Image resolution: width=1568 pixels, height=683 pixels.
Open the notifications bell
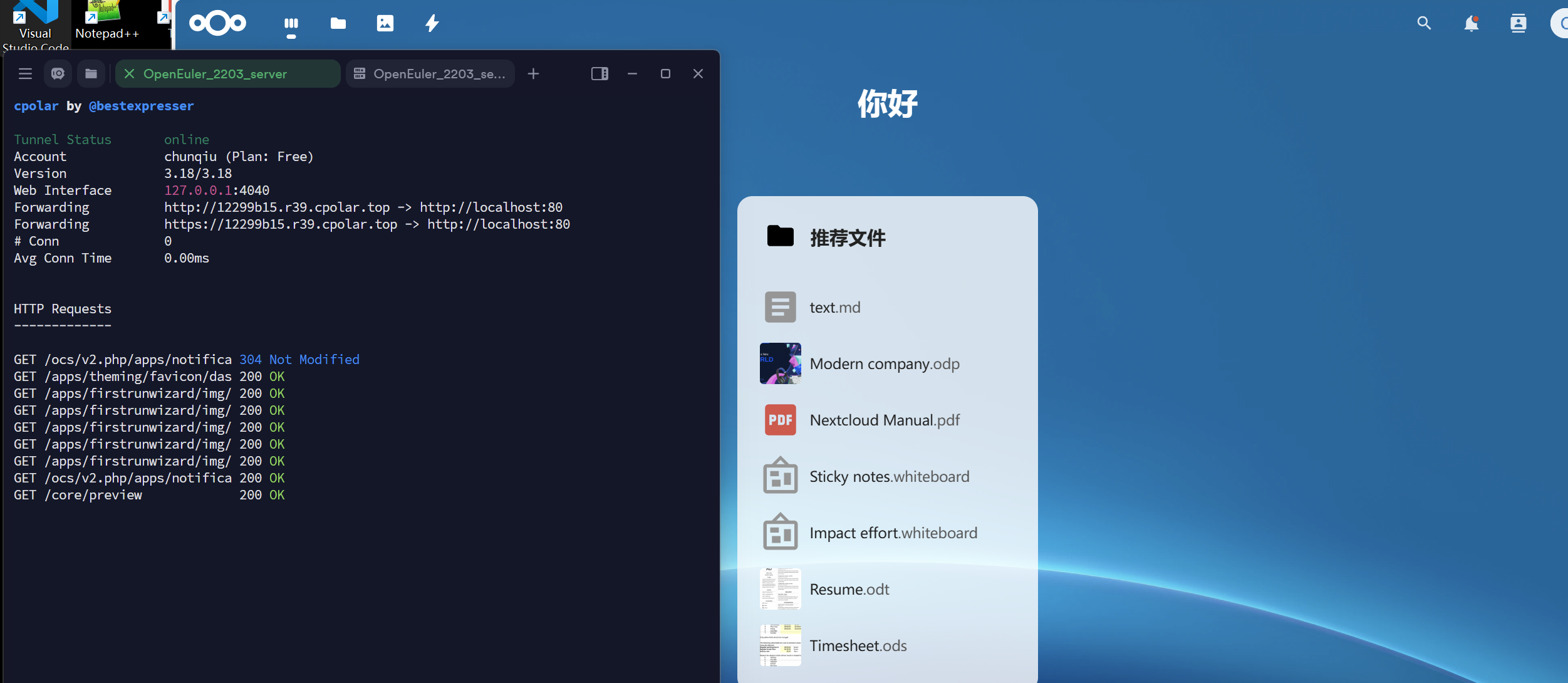[1472, 23]
